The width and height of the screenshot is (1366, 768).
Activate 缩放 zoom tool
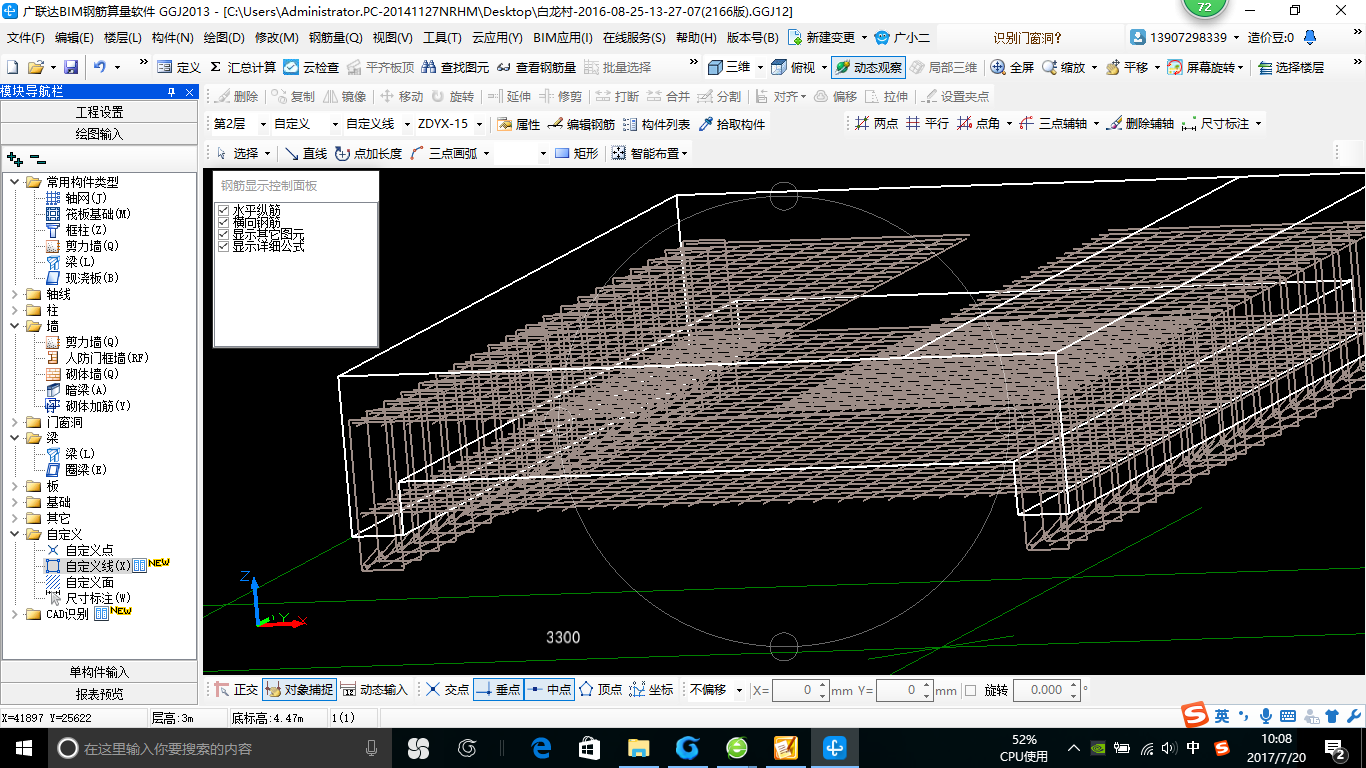[x=1063, y=67]
